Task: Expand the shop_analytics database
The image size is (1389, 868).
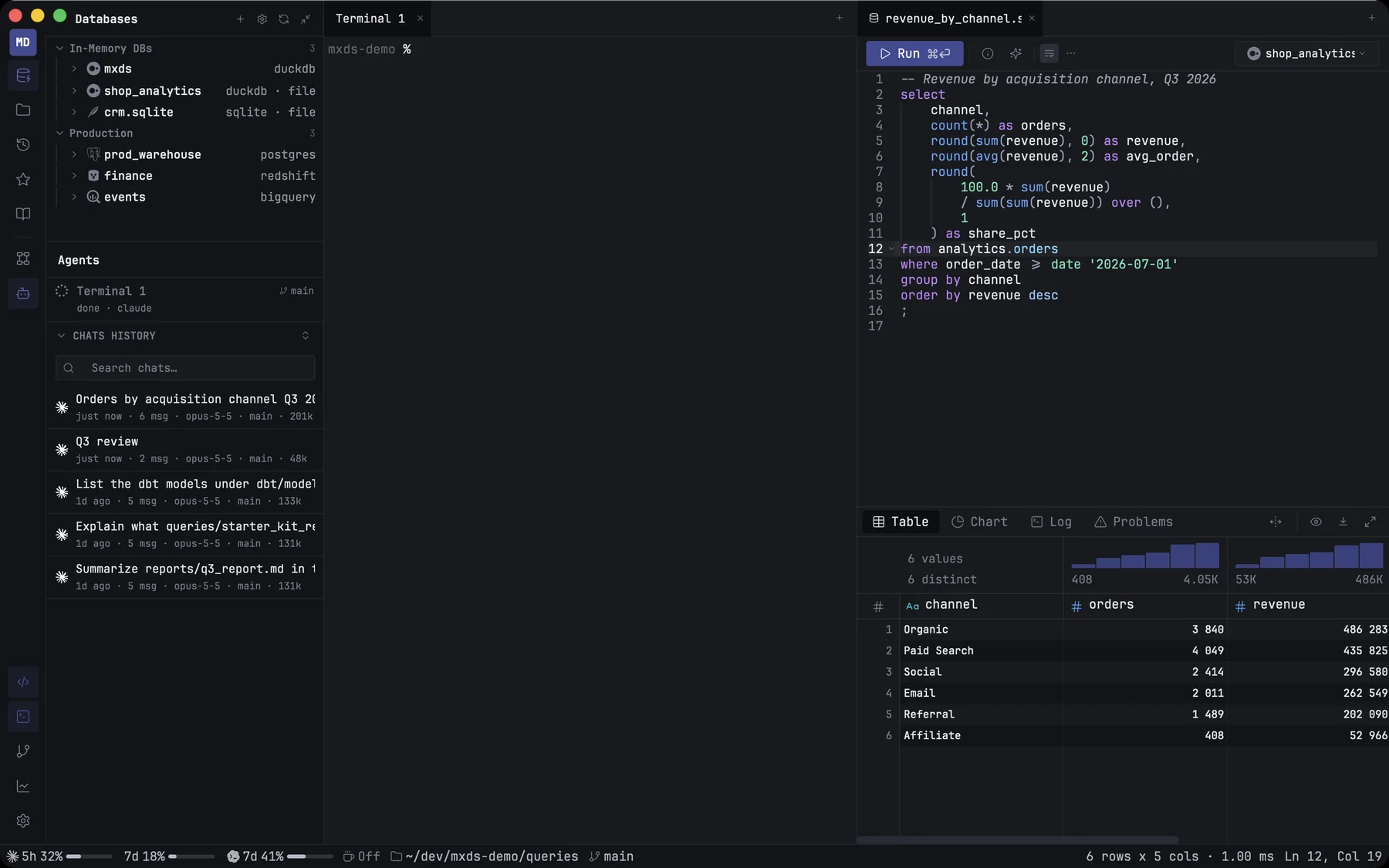Action: (x=74, y=90)
